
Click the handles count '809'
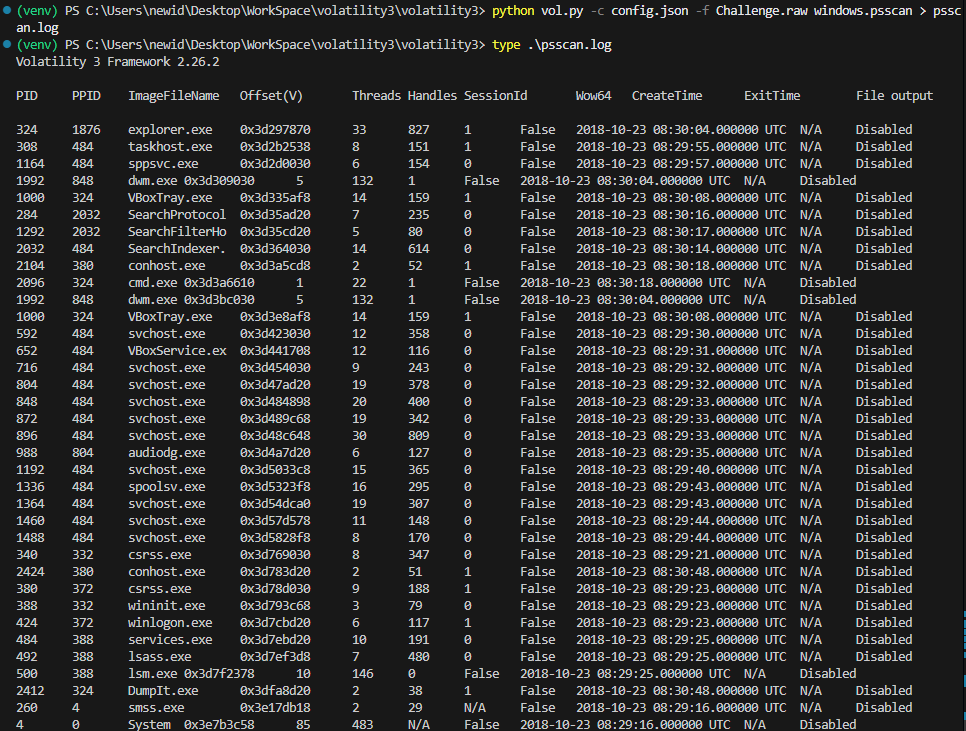pos(418,435)
